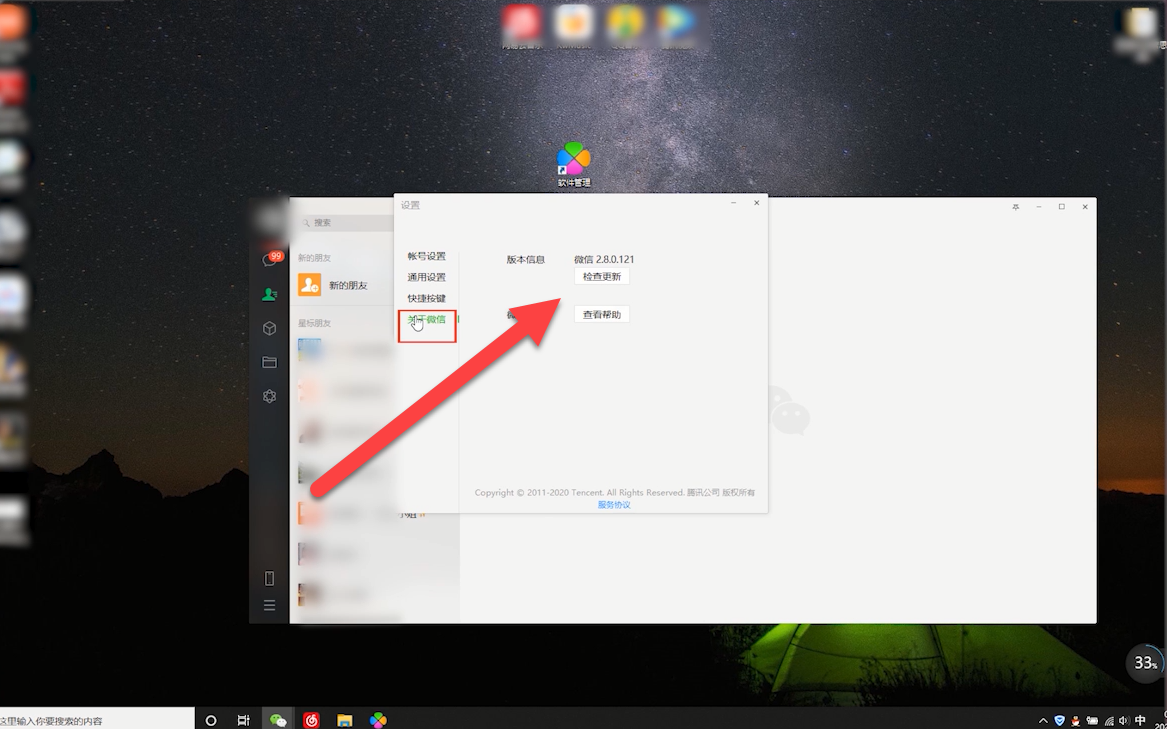Show hidden system tray icons
The width and height of the screenshot is (1167, 729).
click(1043, 721)
